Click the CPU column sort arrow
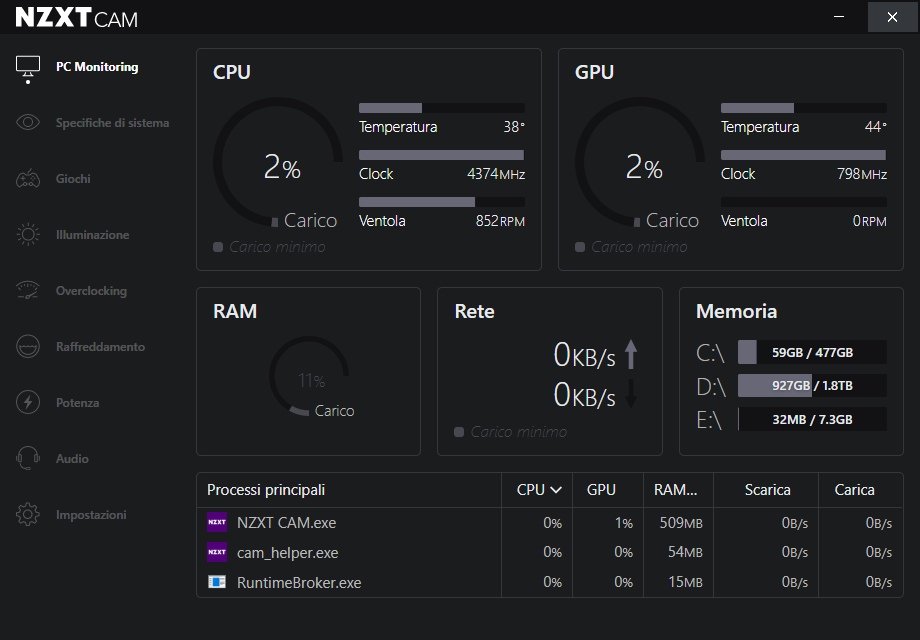920x640 pixels. click(556, 490)
